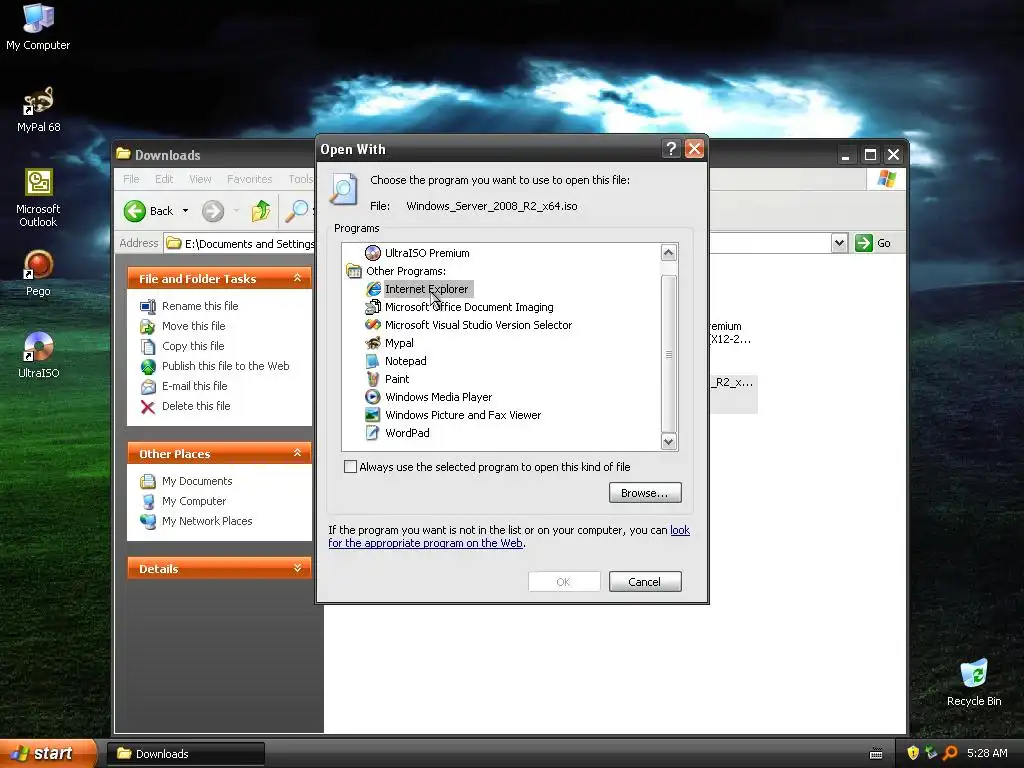The width and height of the screenshot is (1024, 768).
Task: Click scroll down arrow in programs list
Action: click(668, 441)
